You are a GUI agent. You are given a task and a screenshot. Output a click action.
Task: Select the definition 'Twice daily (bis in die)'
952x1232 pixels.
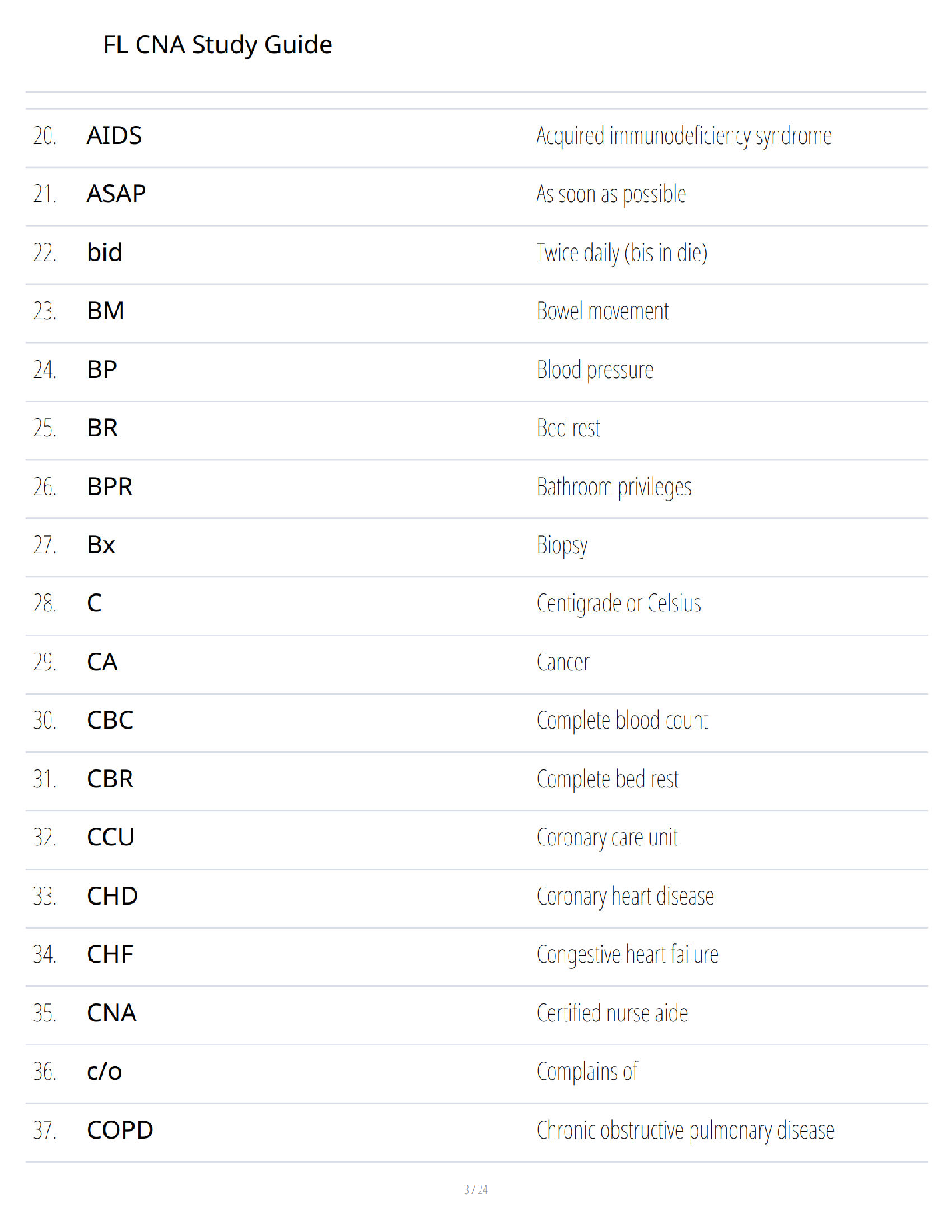(x=622, y=253)
